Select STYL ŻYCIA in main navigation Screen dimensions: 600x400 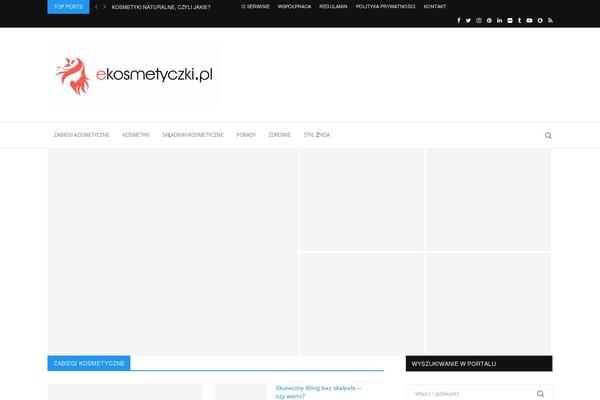click(x=317, y=135)
